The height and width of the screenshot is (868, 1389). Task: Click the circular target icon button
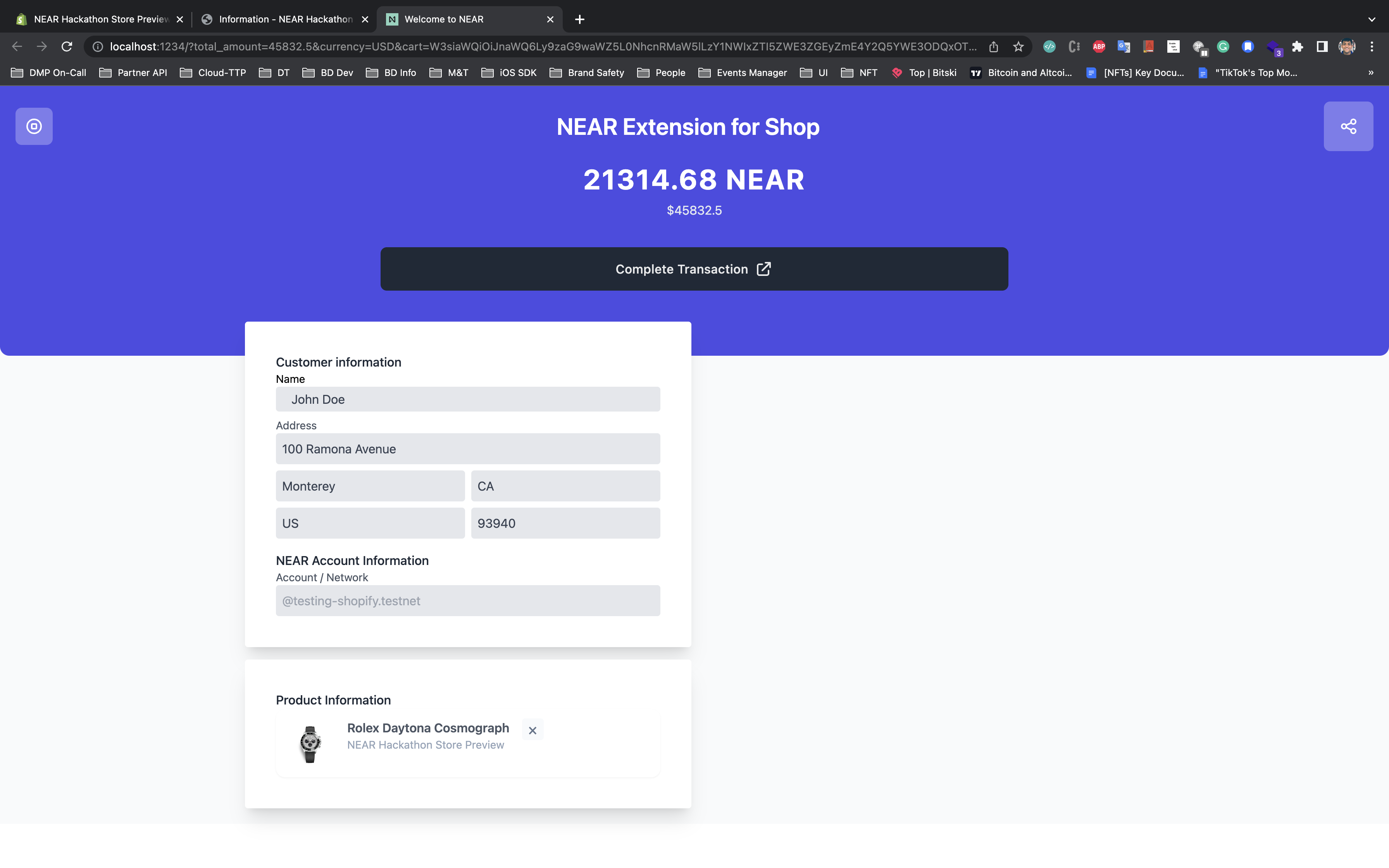click(x=34, y=126)
